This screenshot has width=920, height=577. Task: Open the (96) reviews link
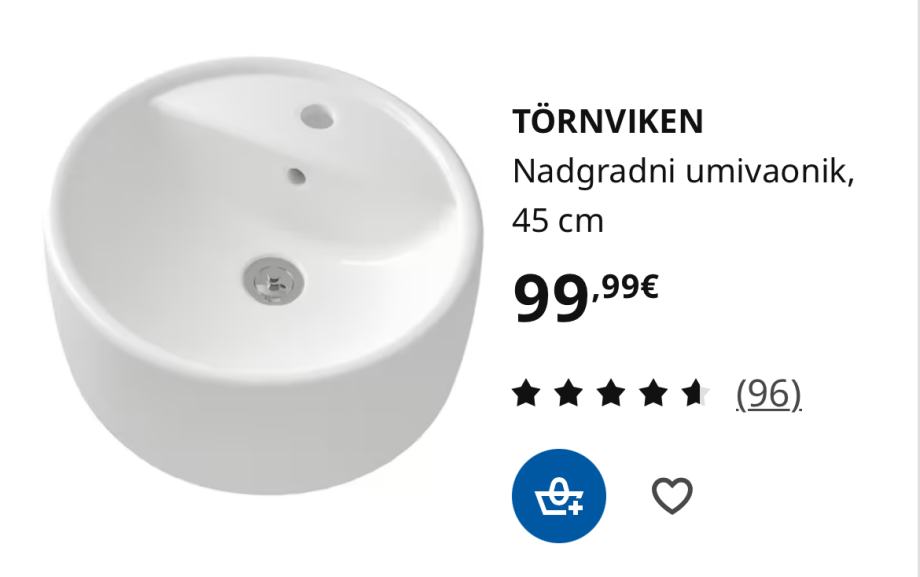click(769, 393)
